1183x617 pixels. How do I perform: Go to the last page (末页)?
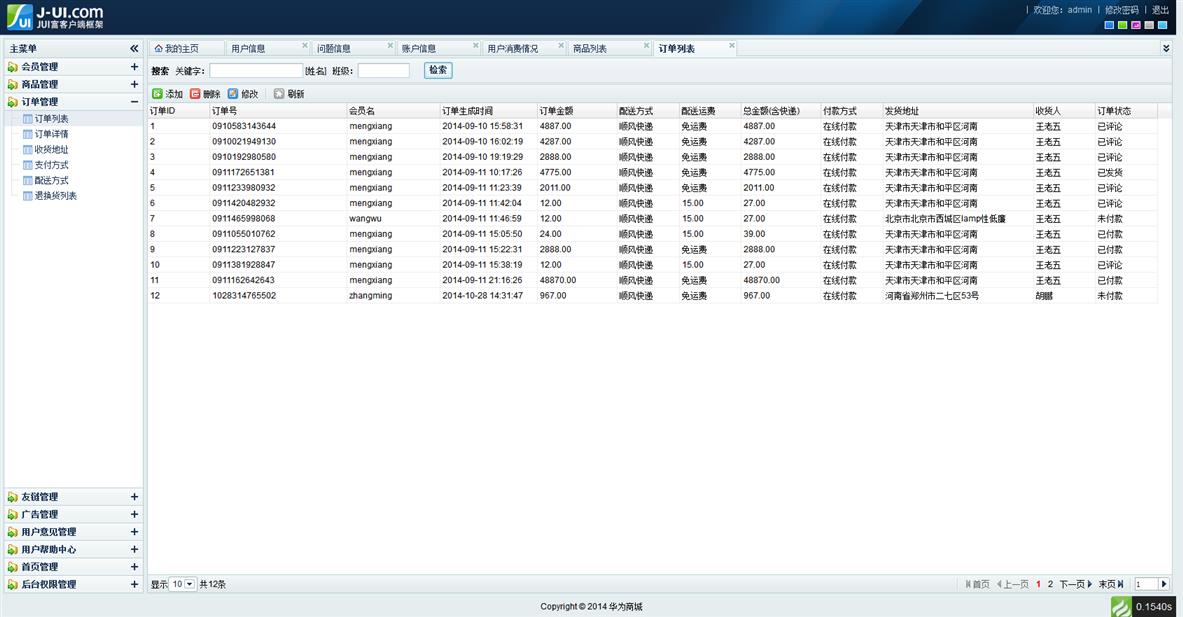[x=1111, y=585]
